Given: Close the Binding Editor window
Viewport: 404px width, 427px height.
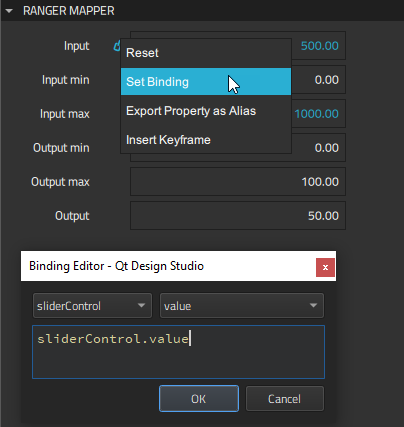Looking at the screenshot, I should tap(325, 267).
